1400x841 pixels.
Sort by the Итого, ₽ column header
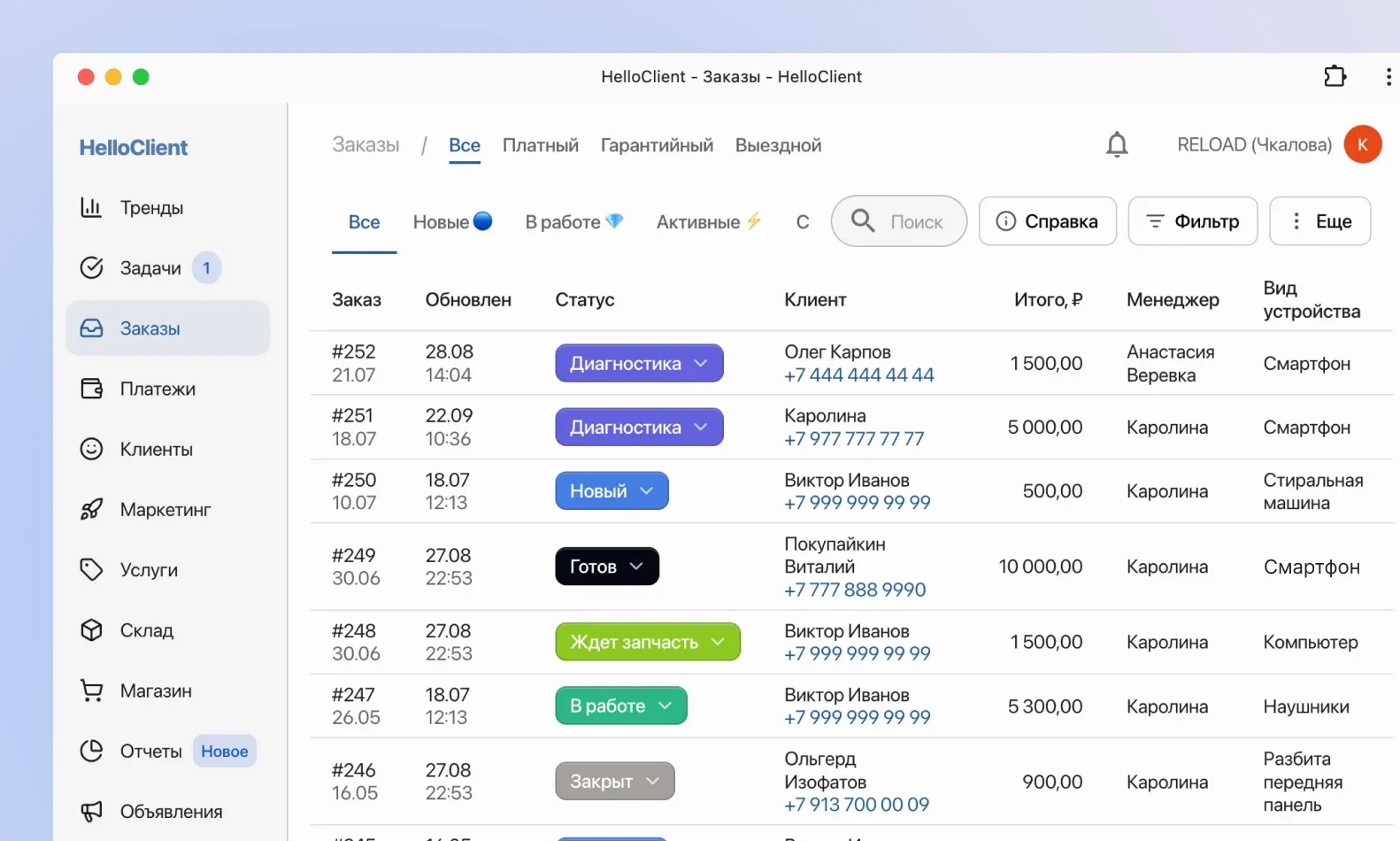(1049, 299)
